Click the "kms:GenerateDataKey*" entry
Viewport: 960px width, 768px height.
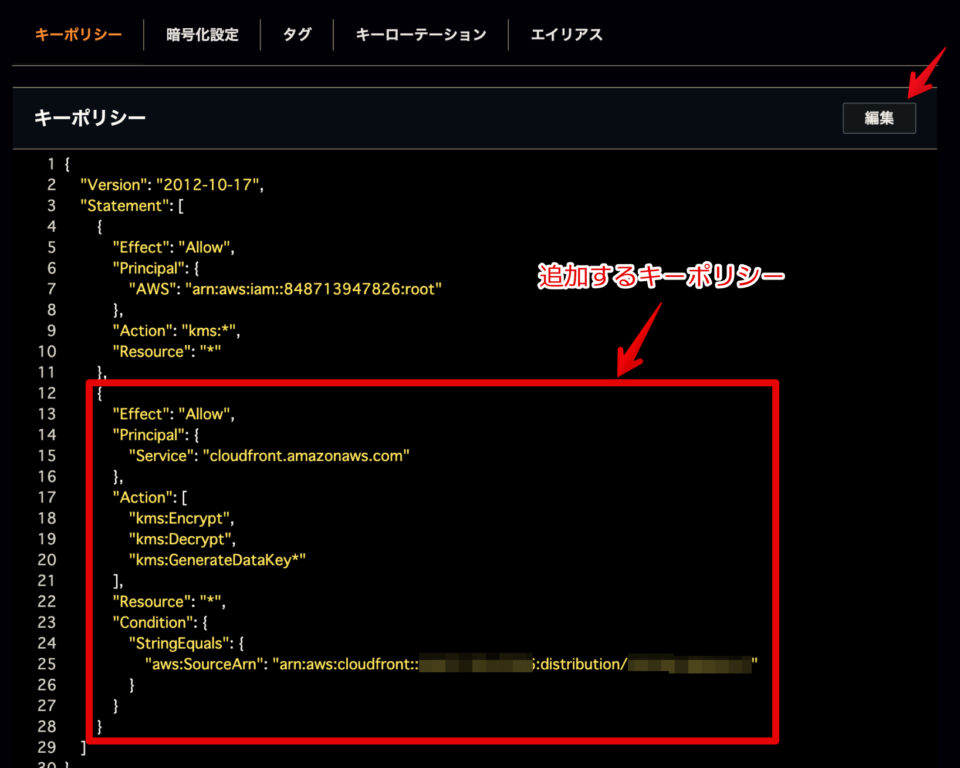tap(216, 560)
